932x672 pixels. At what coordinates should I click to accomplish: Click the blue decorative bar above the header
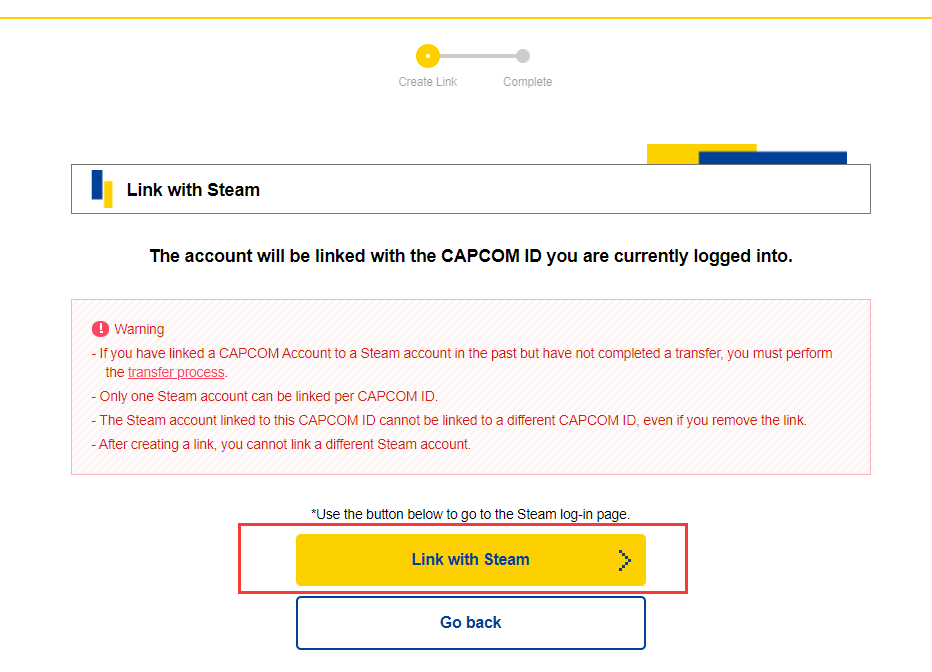click(x=772, y=158)
